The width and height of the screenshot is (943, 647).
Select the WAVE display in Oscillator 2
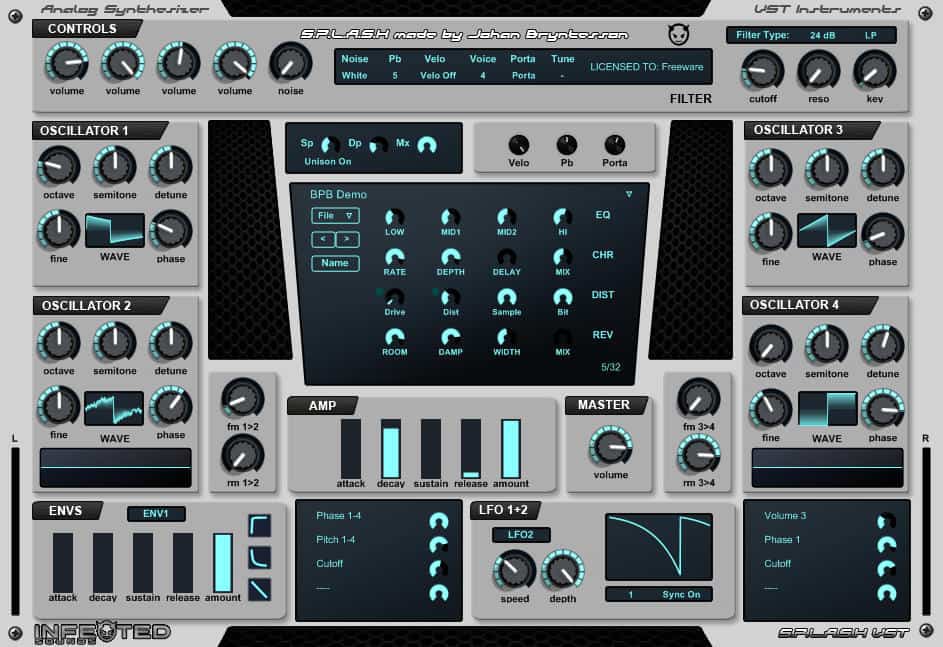(114, 408)
